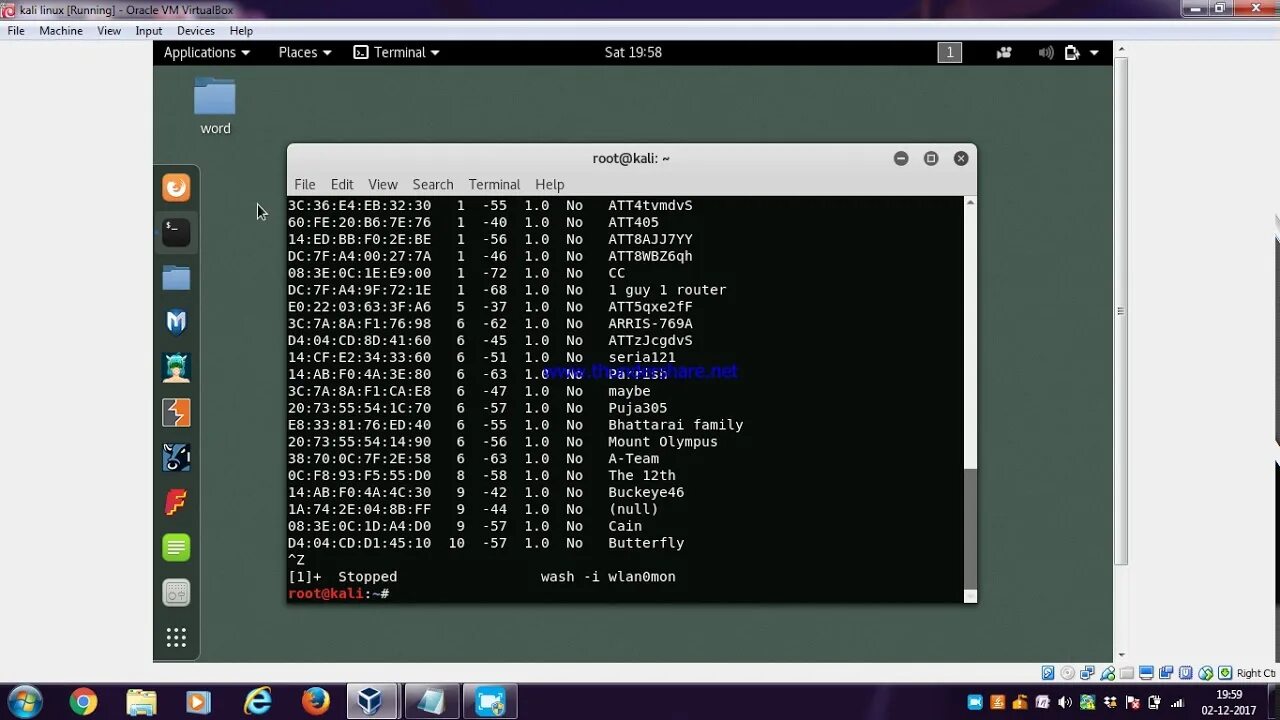
Task: Click the terminal scrollbar up arrow
Action: point(970,203)
